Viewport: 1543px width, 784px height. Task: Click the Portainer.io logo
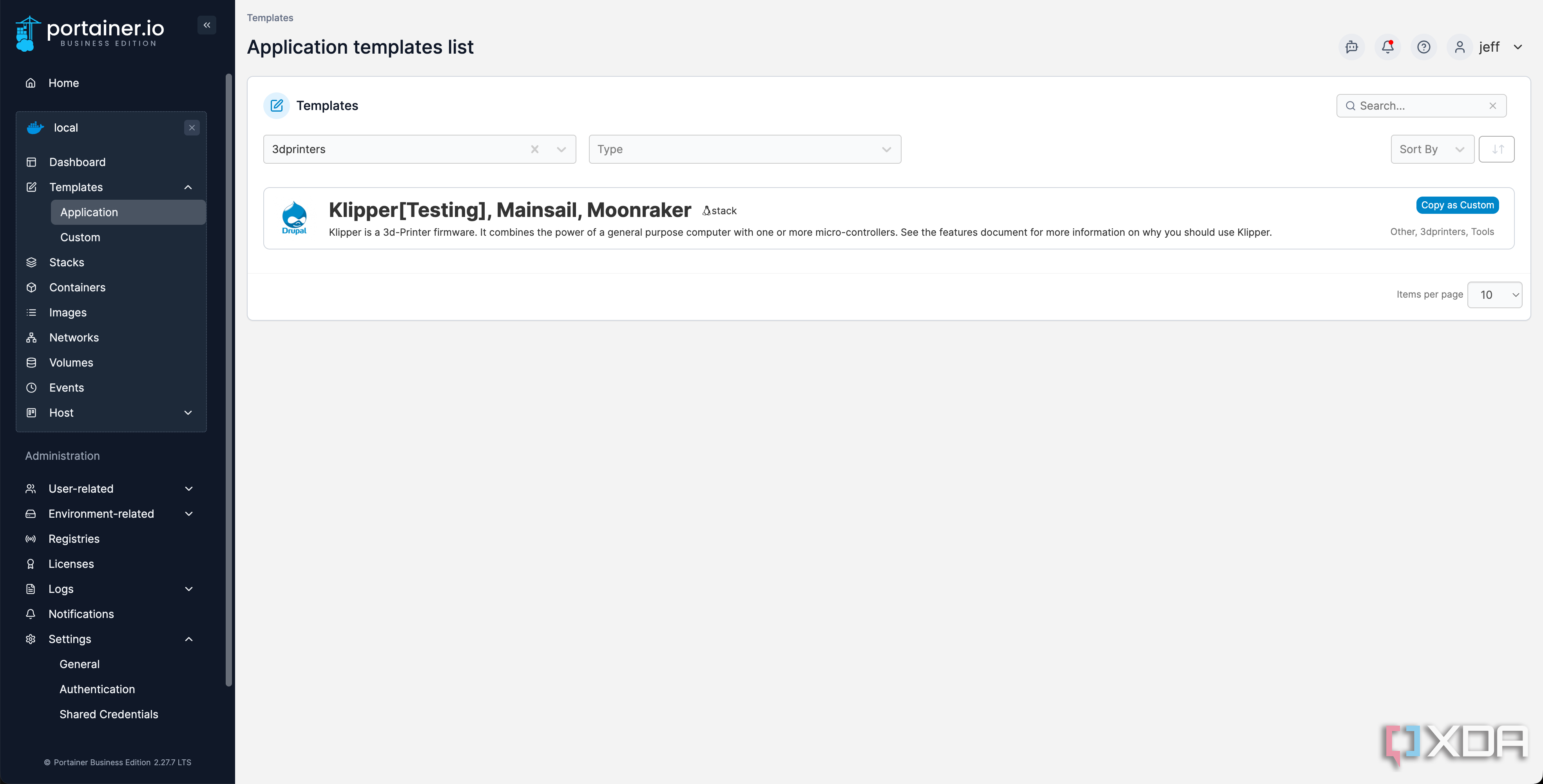coord(90,34)
